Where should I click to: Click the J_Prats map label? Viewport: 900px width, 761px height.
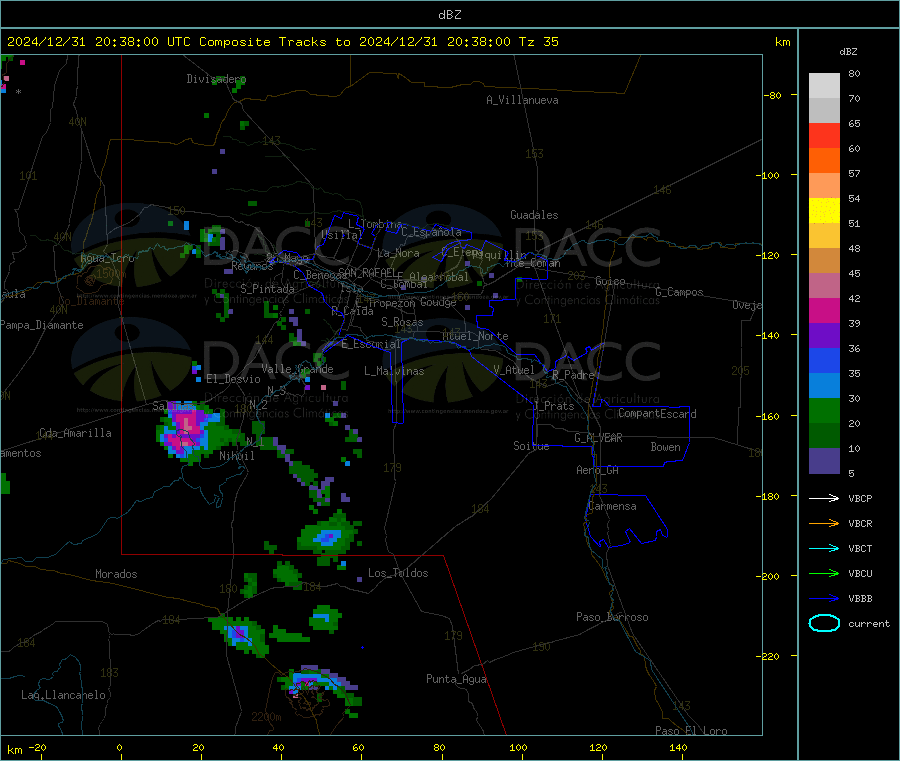click(554, 406)
